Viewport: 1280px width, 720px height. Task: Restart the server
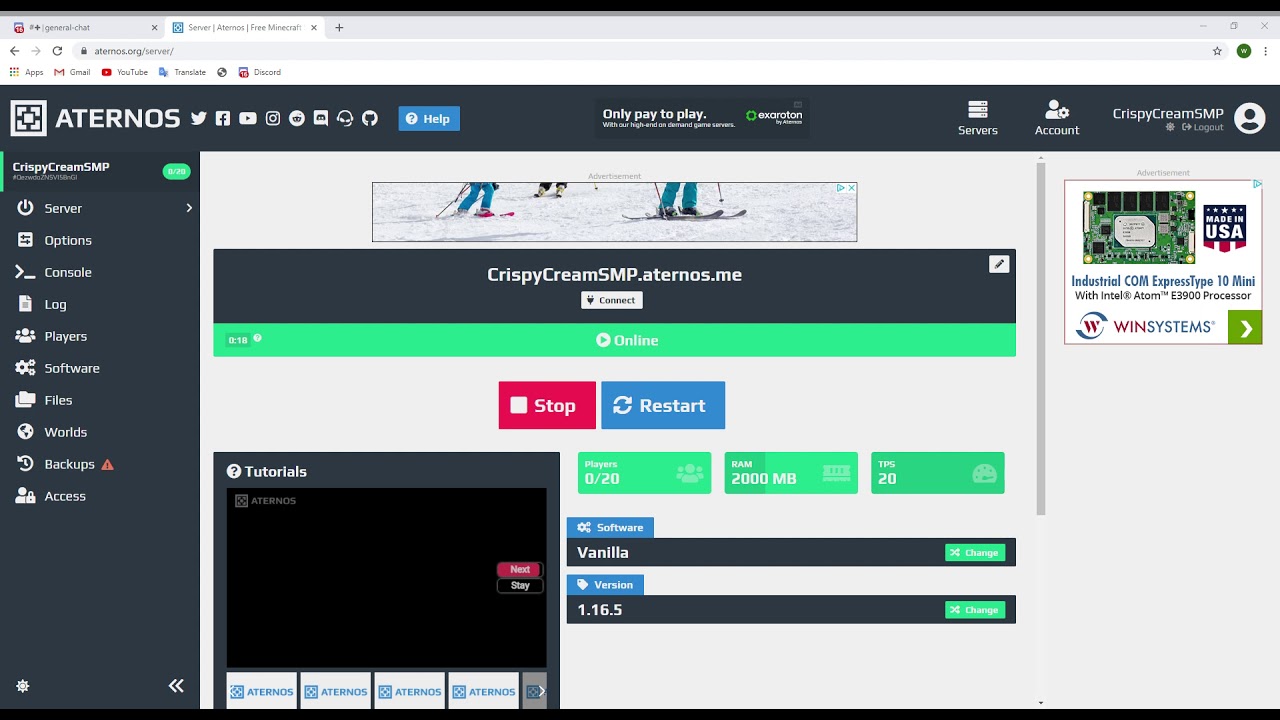pos(663,405)
